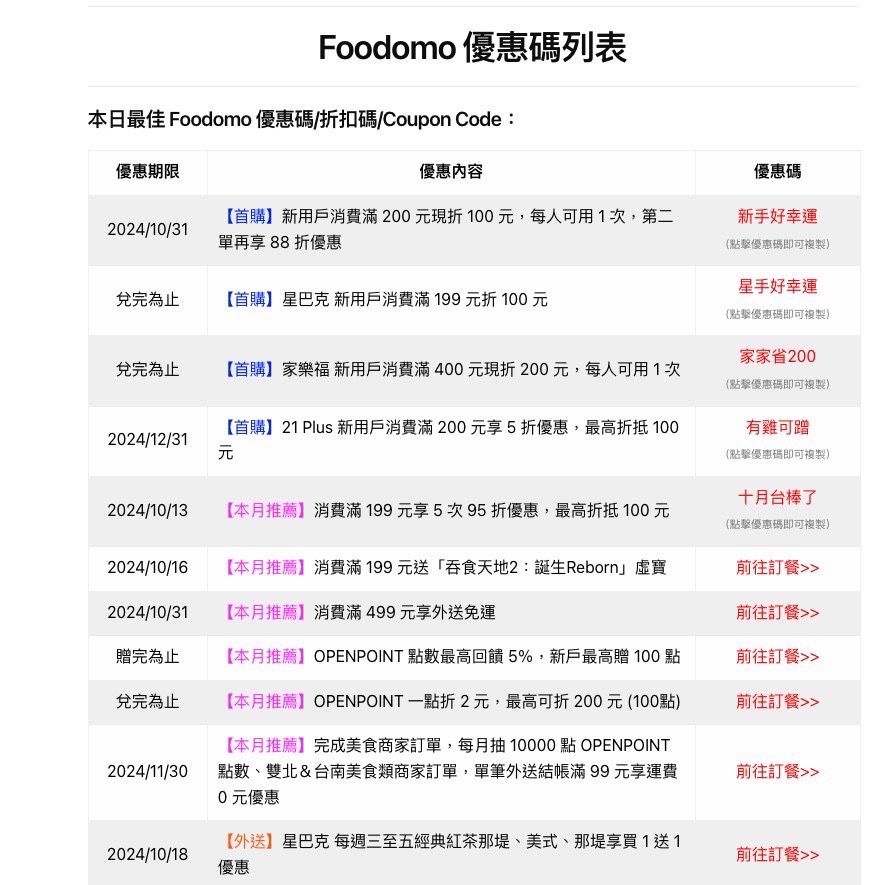Click the 【首購】 tag on 星巴克 offer
The height and width of the screenshot is (885, 880).
[248, 300]
